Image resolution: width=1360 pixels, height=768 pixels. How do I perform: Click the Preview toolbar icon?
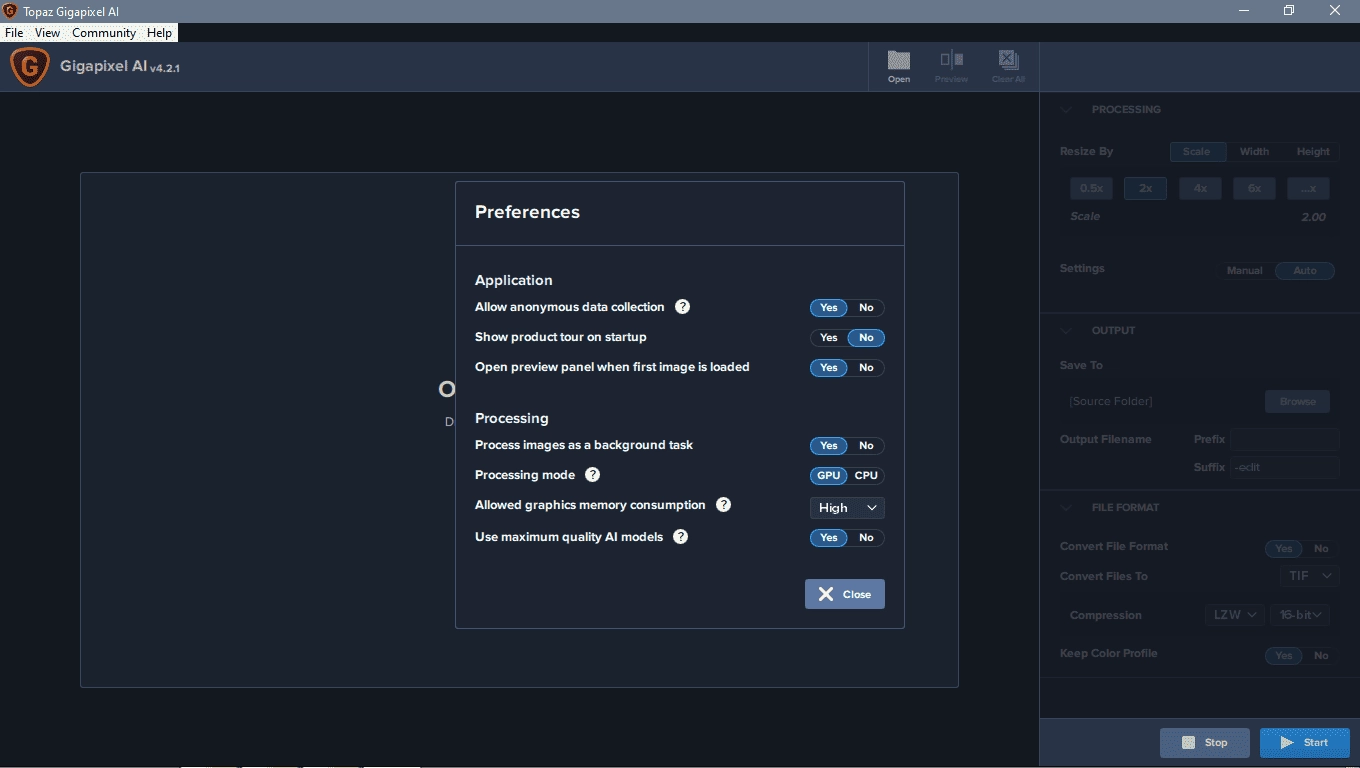tap(951, 67)
